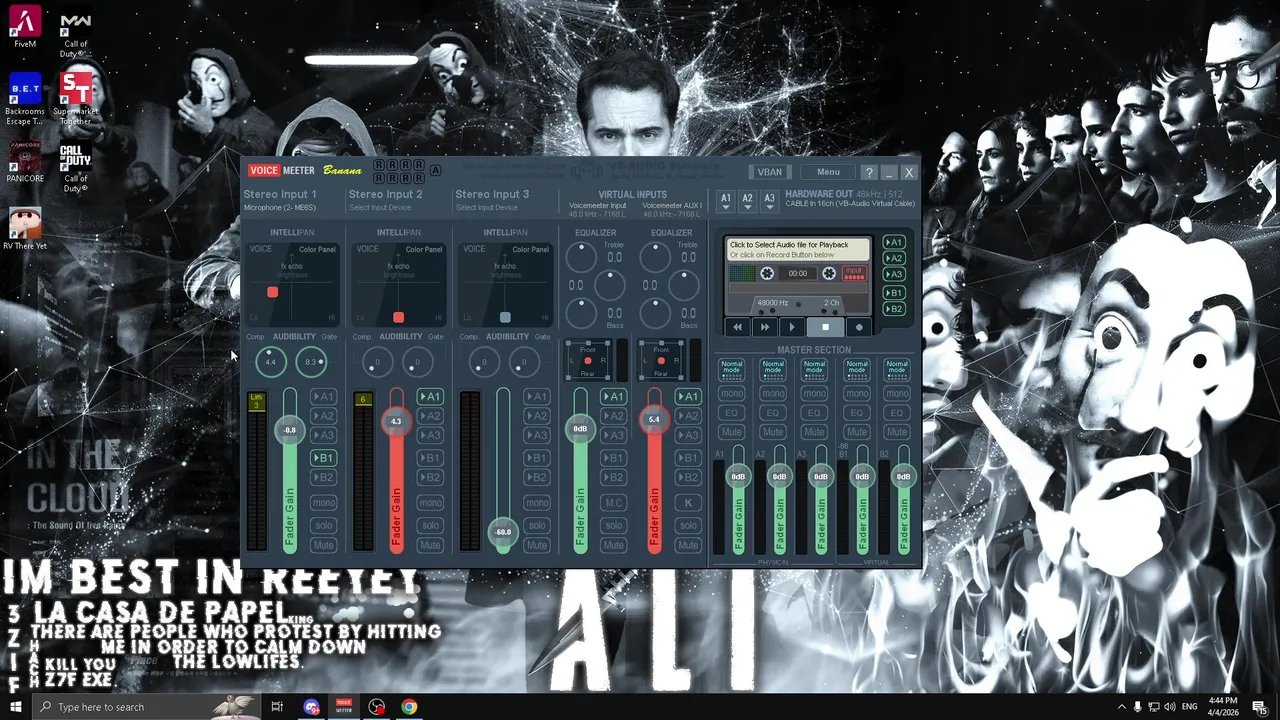The width and height of the screenshot is (1280, 720).
Task: Click Voicemeeter AUX Front/Rear pan box
Action: pyautogui.click(x=661, y=360)
